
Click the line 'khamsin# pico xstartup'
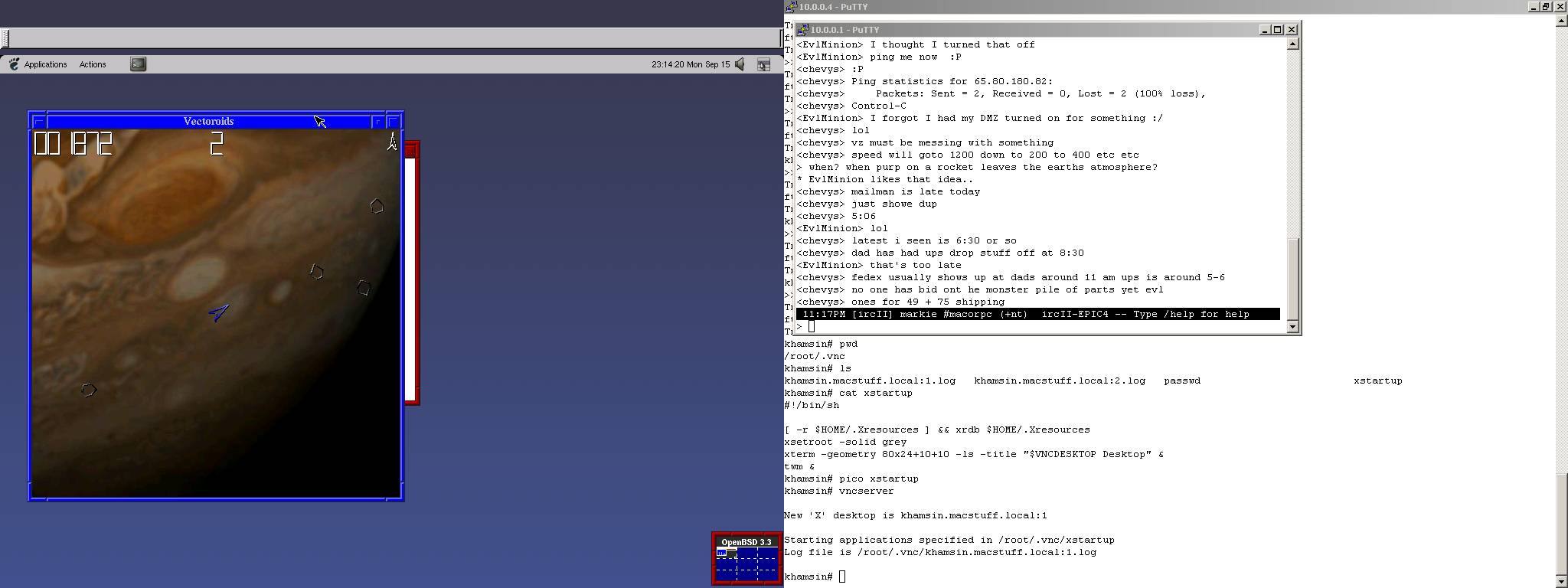tap(851, 479)
